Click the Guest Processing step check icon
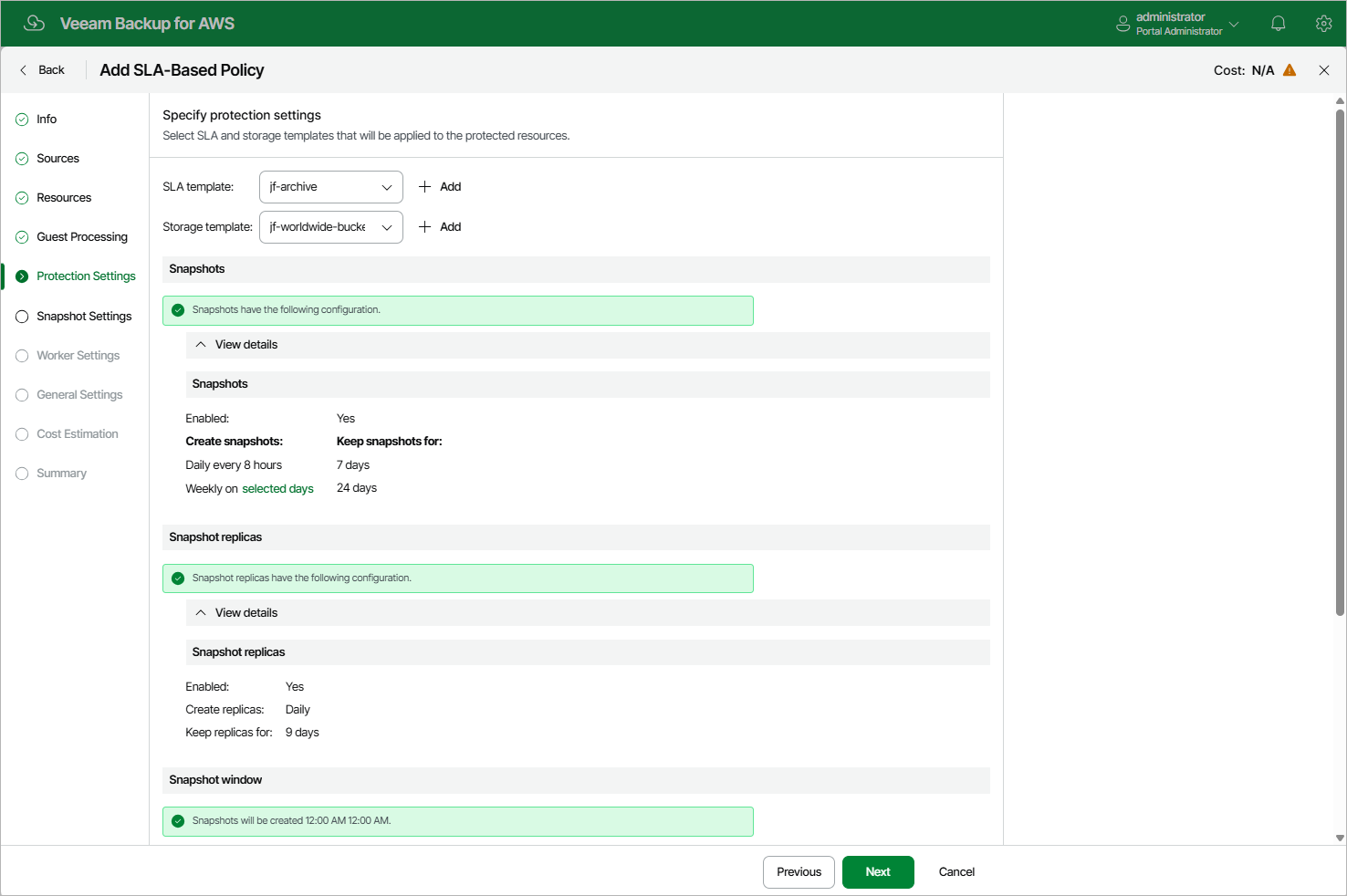Viewport: 1347px width, 896px height. click(x=22, y=237)
